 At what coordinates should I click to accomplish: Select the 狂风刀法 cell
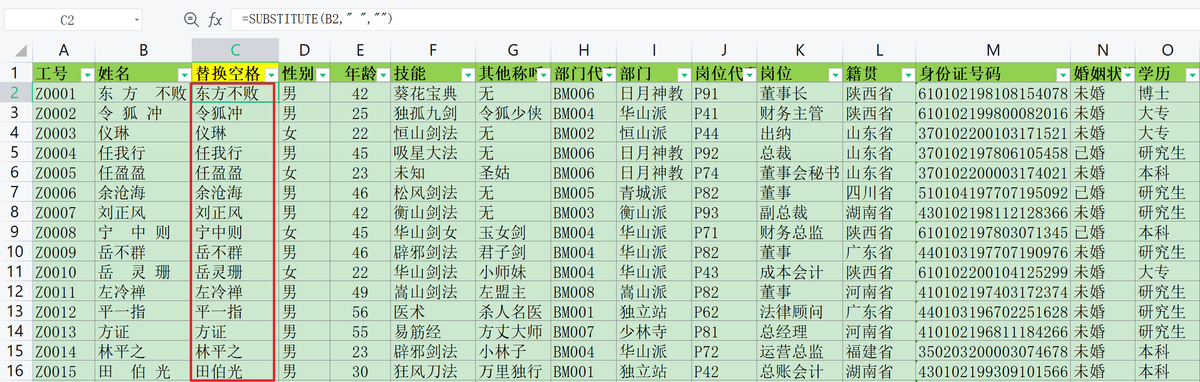point(433,370)
